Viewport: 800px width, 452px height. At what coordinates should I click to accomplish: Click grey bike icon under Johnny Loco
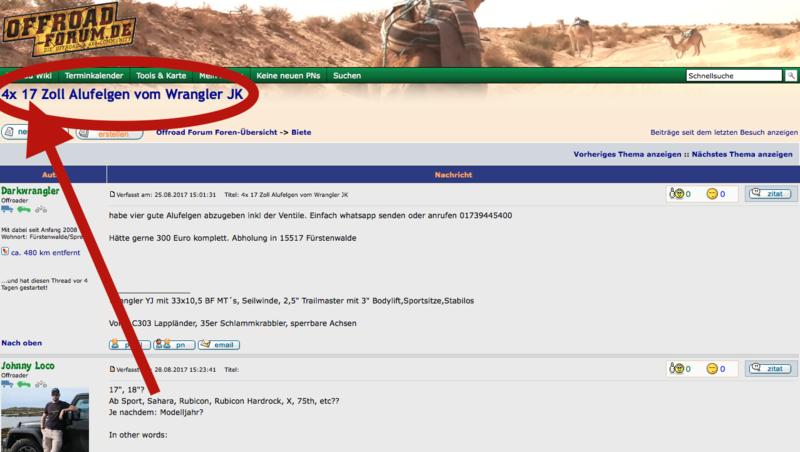(41, 384)
